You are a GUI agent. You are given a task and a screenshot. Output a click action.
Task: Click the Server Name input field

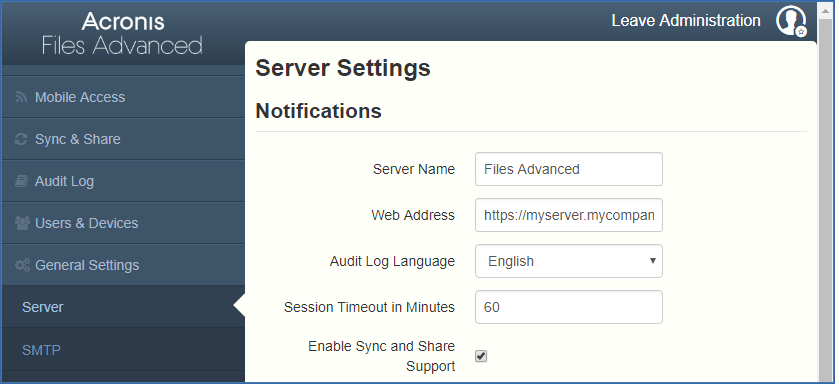click(569, 169)
